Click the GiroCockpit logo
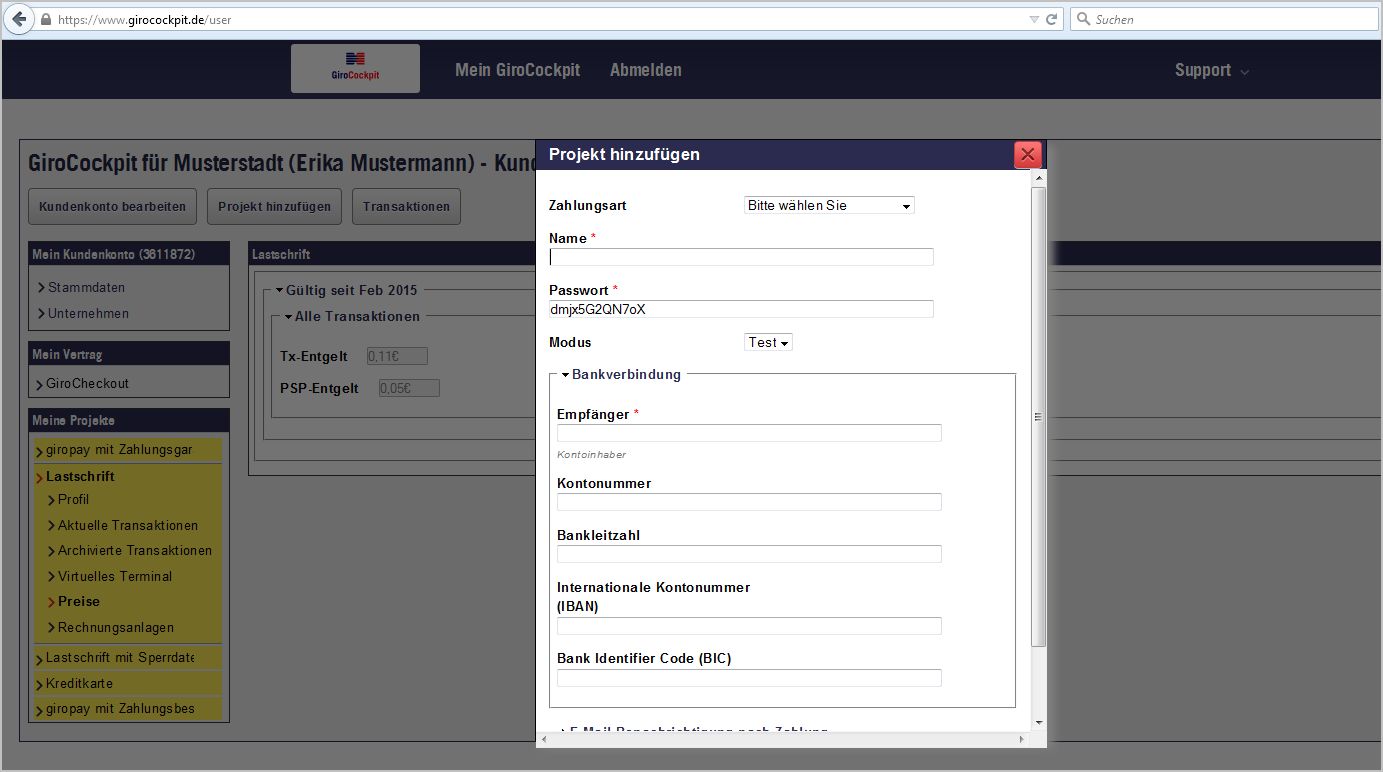The height and width of the screenshot is (772, 1383). [355, 69]
